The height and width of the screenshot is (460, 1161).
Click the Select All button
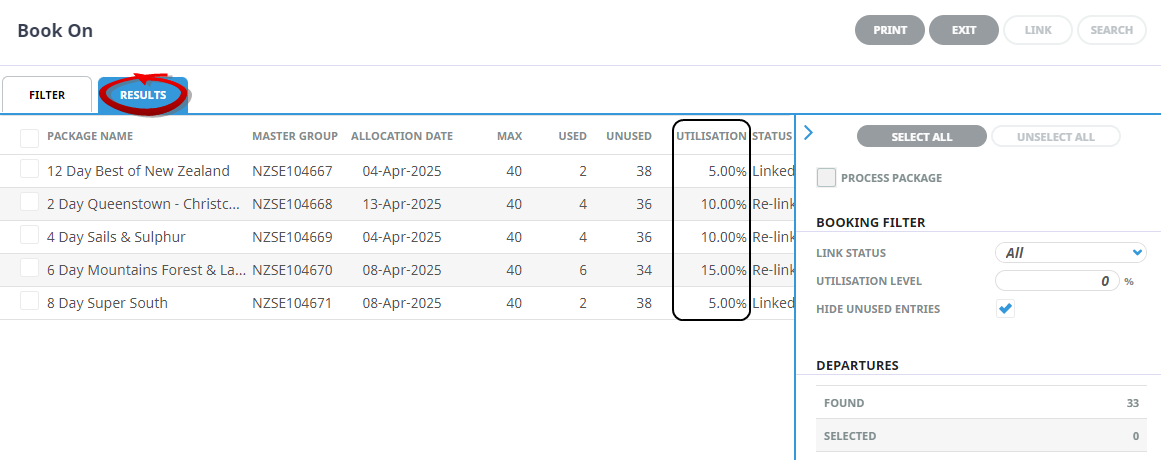(921, 137)
